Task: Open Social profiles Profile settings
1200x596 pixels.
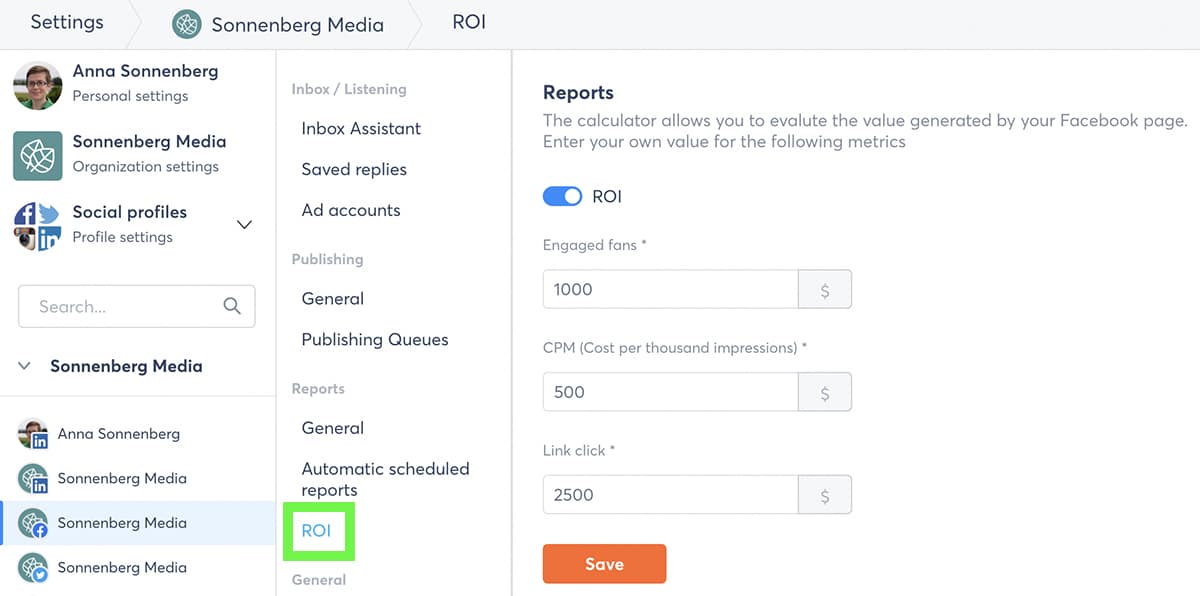Action: pyautogui.click(x=130, y=225)
